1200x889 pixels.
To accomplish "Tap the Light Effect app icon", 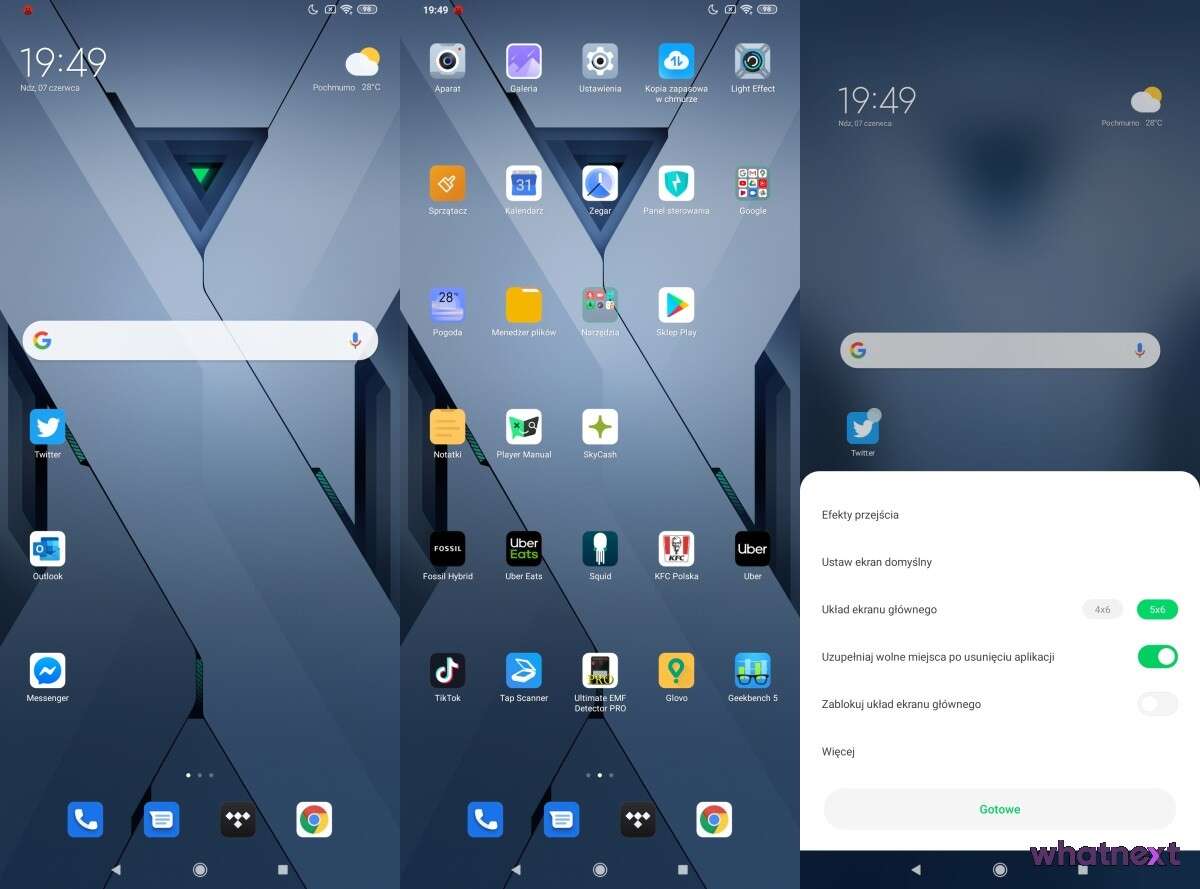I will pos(752,62).
